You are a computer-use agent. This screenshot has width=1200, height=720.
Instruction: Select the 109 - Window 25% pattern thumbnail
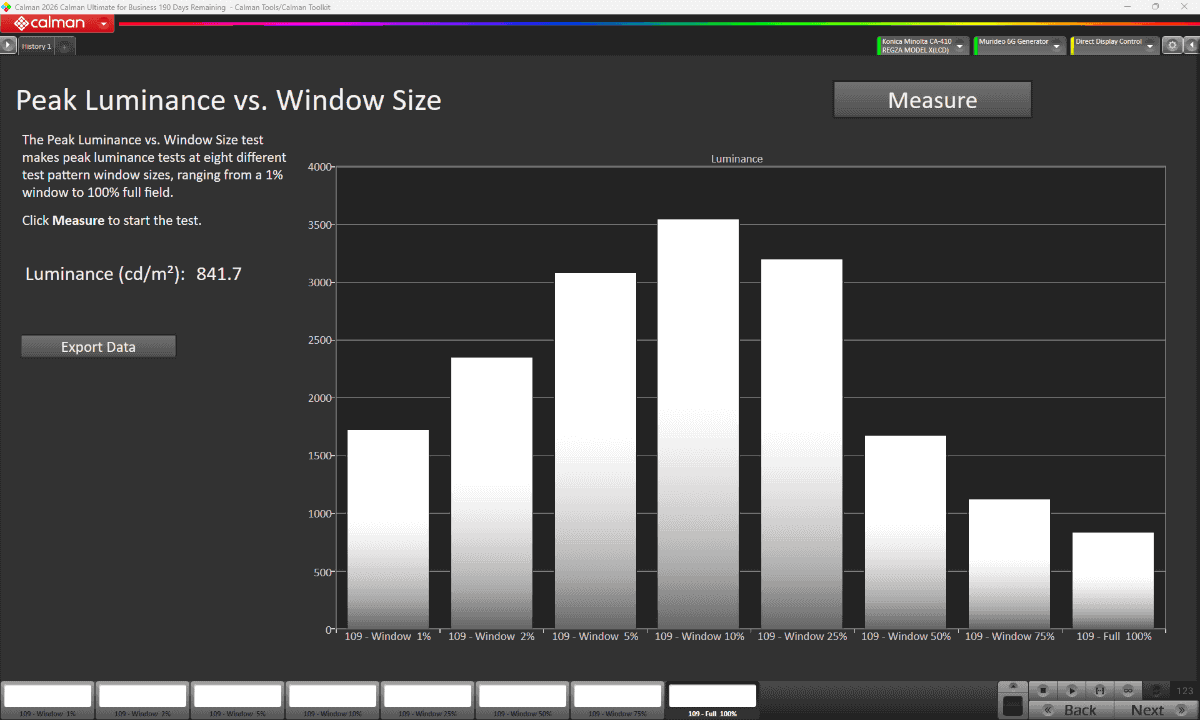[427, 700]
